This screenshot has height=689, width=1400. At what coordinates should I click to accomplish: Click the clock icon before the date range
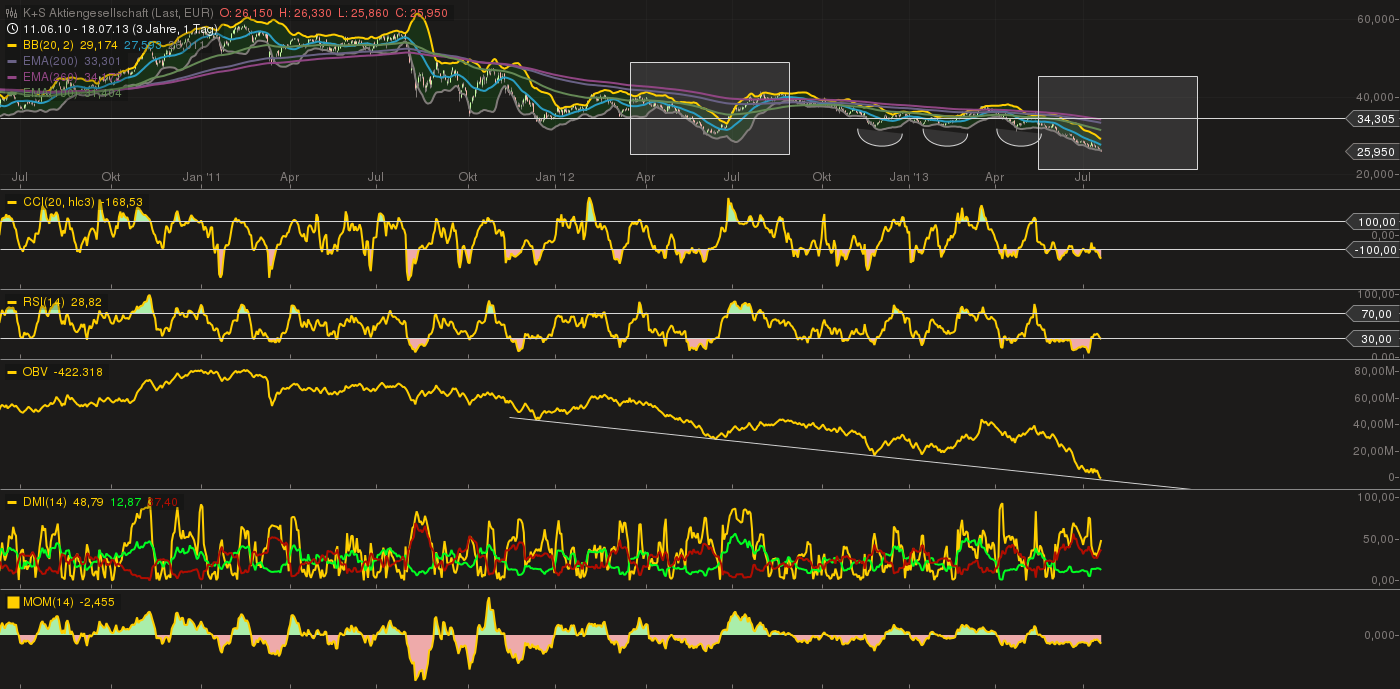(12, 29)
